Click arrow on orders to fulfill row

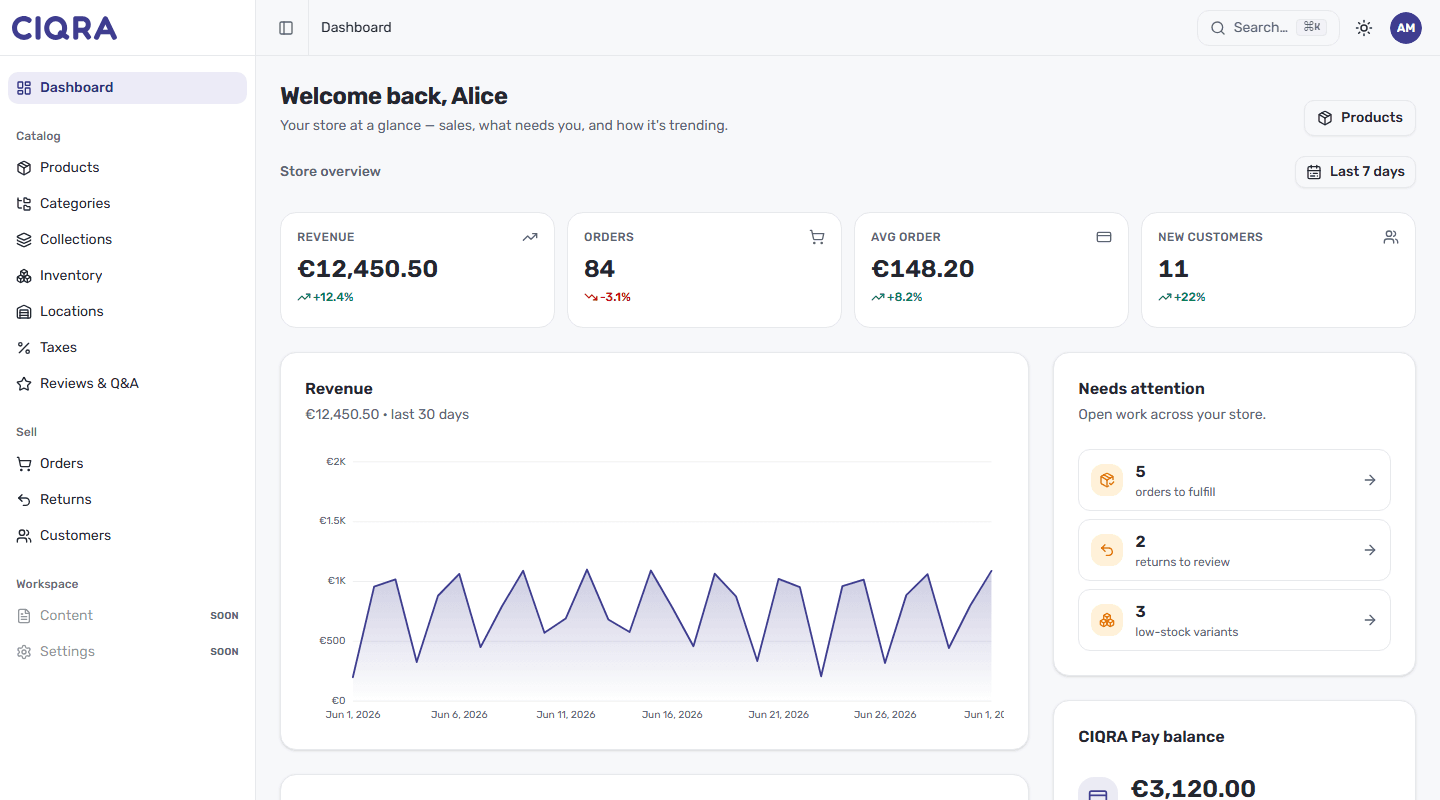[1370, 480]
